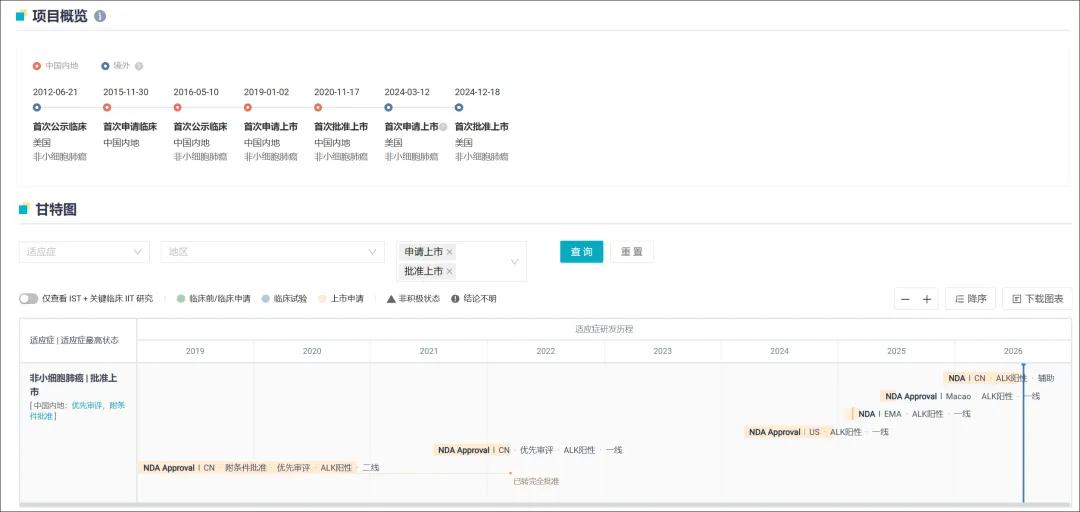The width and height of the screenshot is (1080, 512).
Task: Click the 2012-06-21 milestone circle
Action: pyautogui.click(x=37, y=107)
